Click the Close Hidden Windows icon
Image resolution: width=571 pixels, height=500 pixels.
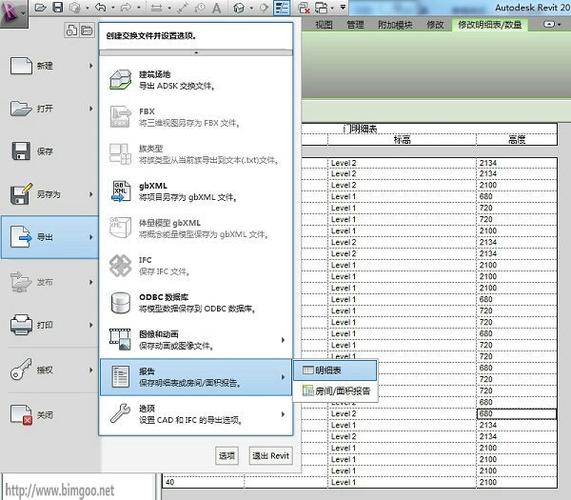(x=303, y=8)
